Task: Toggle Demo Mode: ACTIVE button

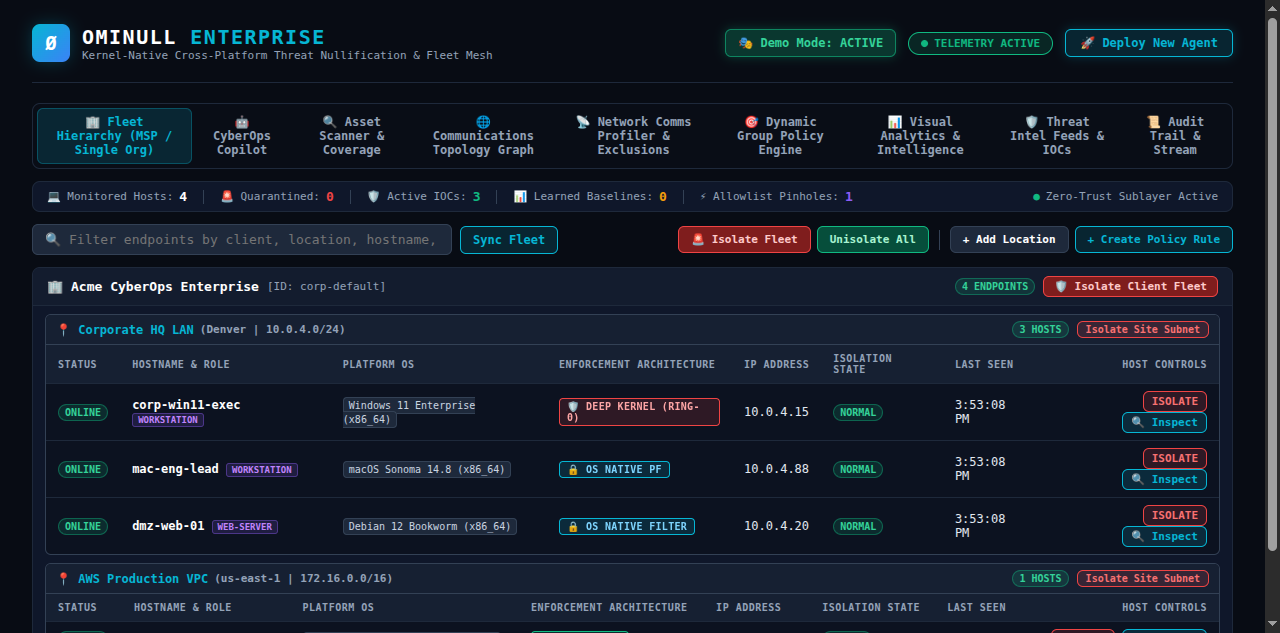Action: 810,43
